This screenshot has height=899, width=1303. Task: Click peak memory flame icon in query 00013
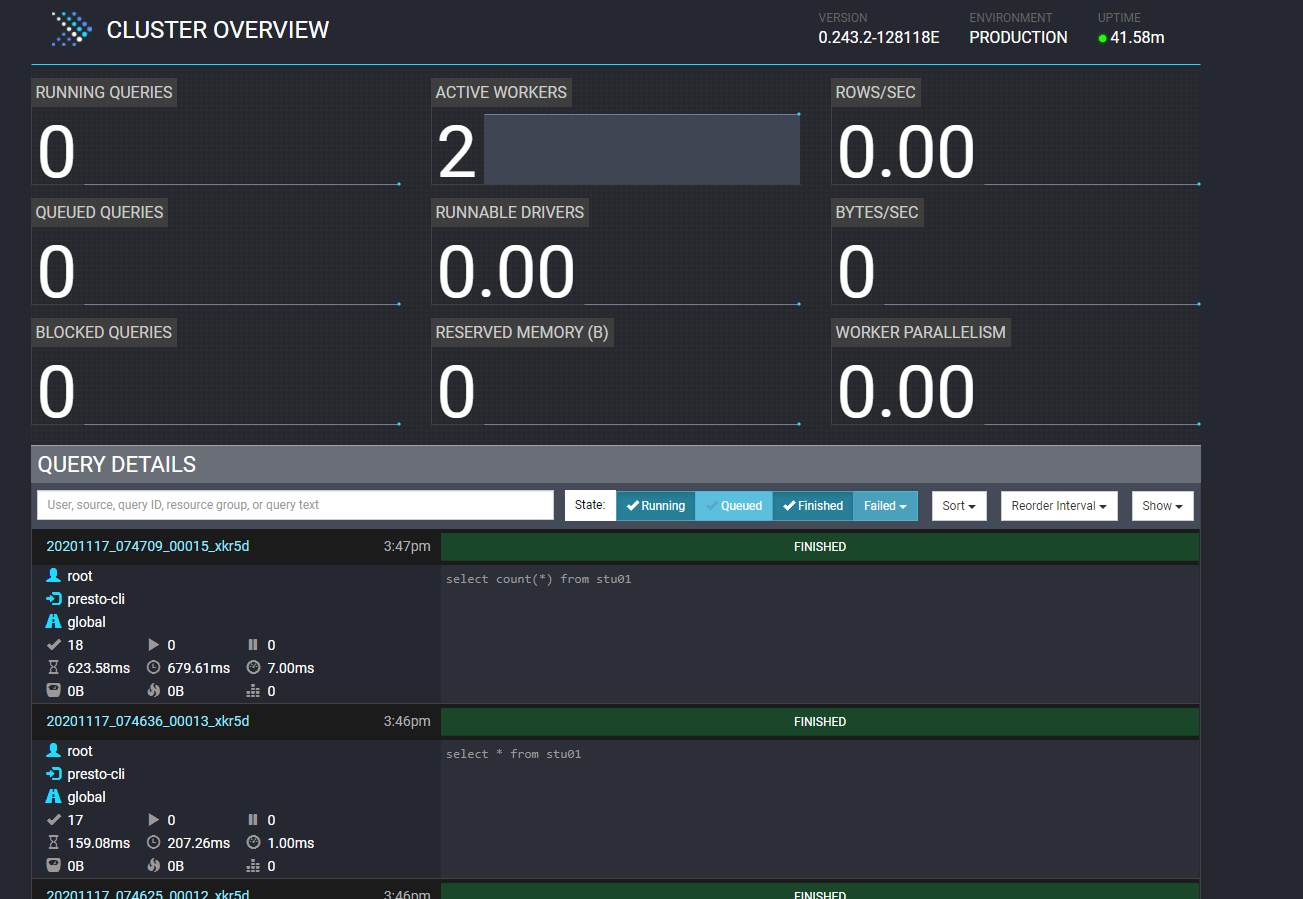click(x=154, y=866)
